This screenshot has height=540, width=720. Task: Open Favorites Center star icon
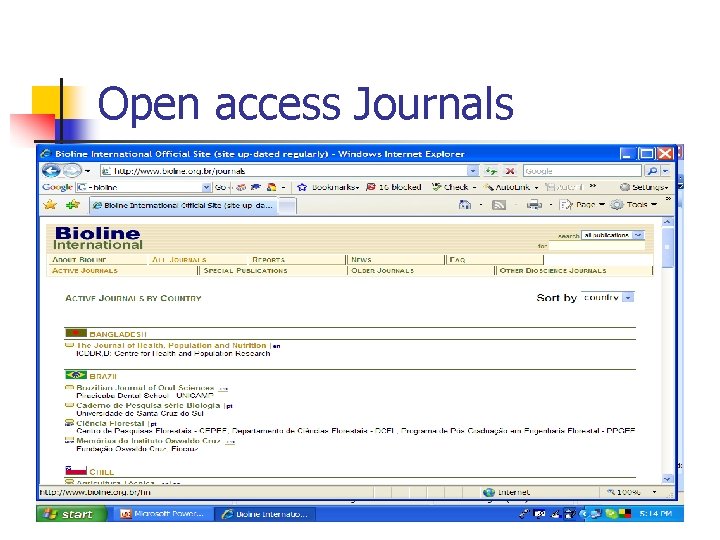50,205
